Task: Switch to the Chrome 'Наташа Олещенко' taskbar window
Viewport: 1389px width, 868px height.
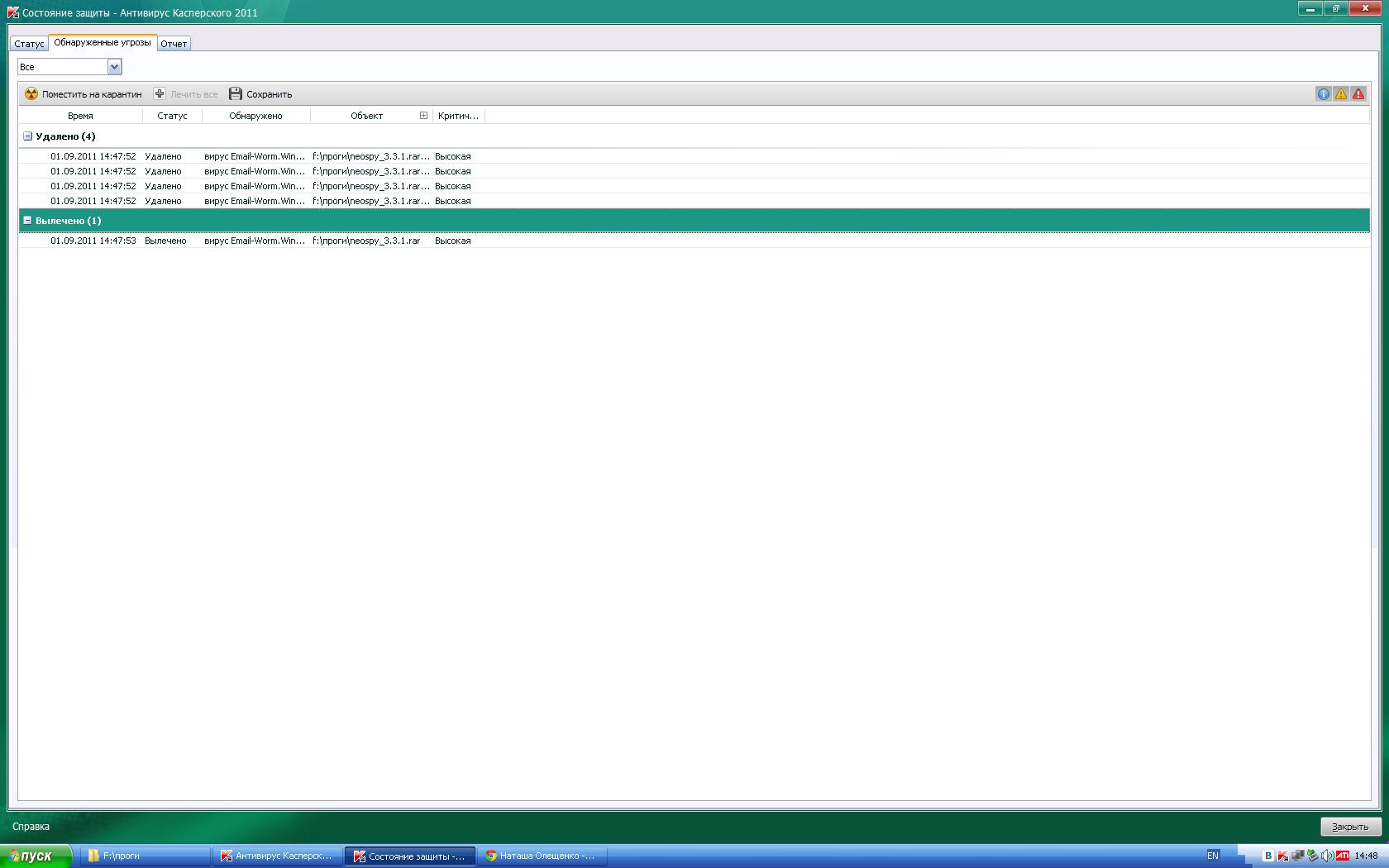Action: [542, 856]
